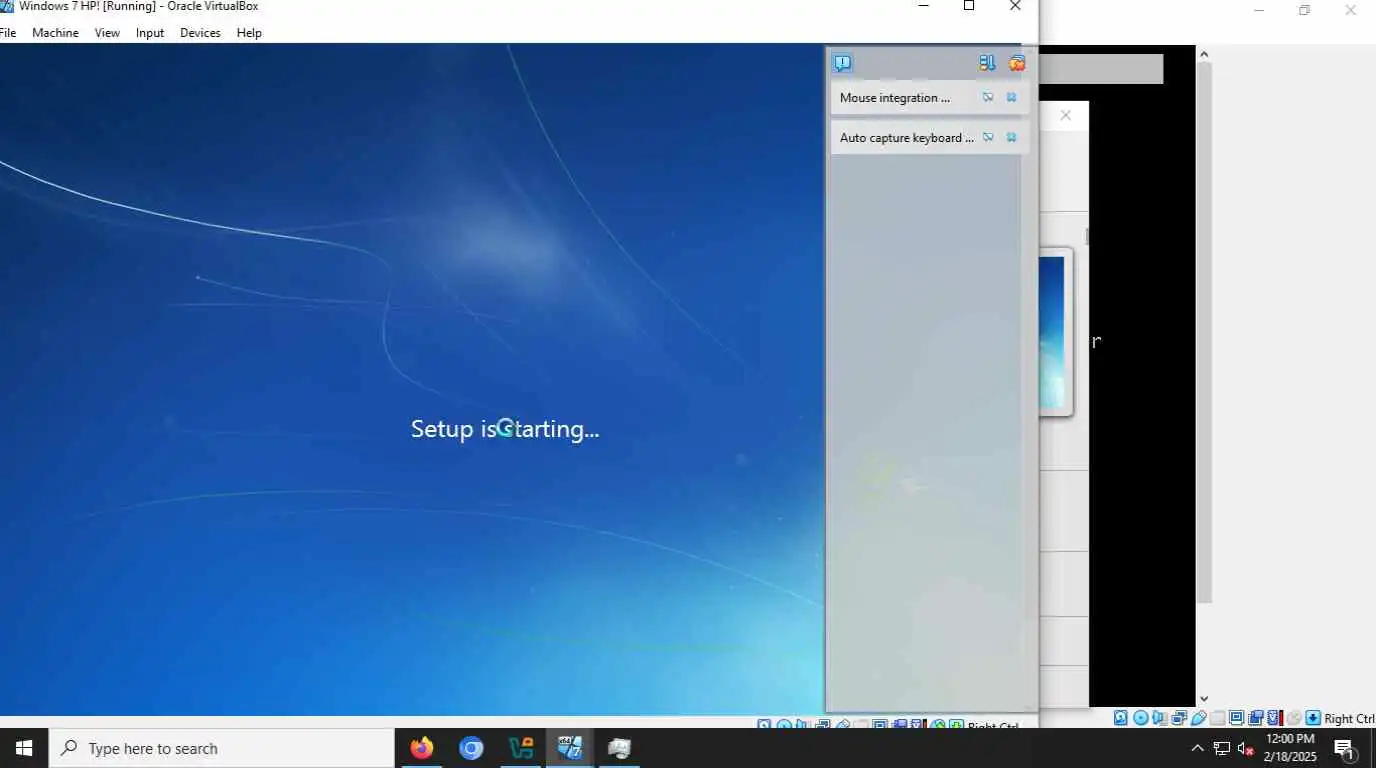Launch Firefox from the taskbar
Screen dimensions: 1376x768
click(422, 748)
